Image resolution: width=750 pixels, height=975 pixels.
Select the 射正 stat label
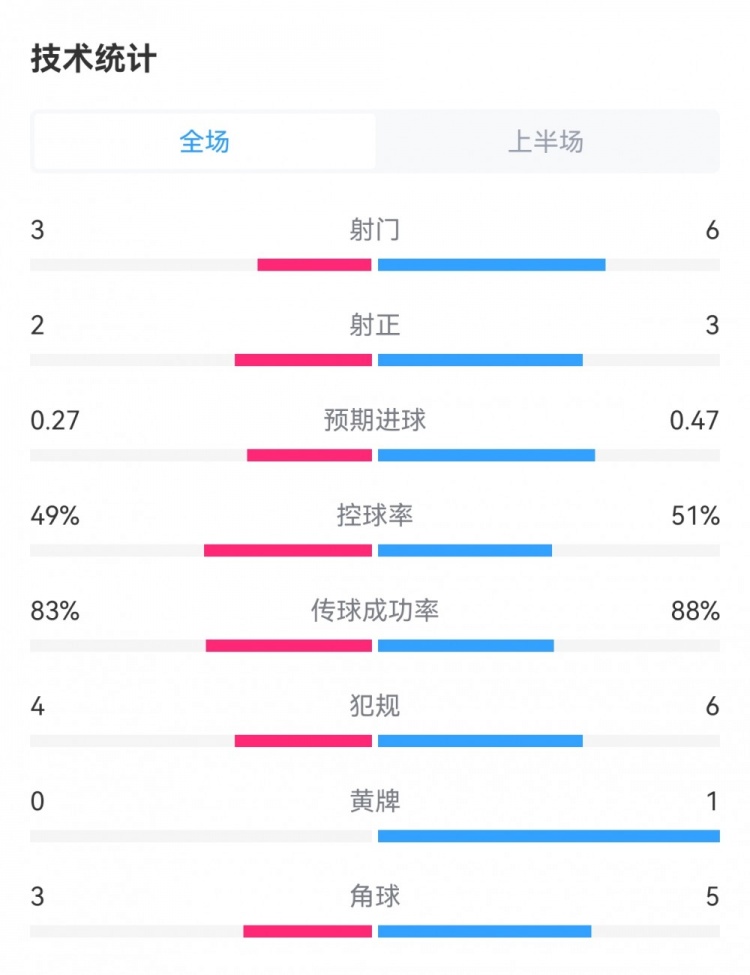tap(375, 326)
